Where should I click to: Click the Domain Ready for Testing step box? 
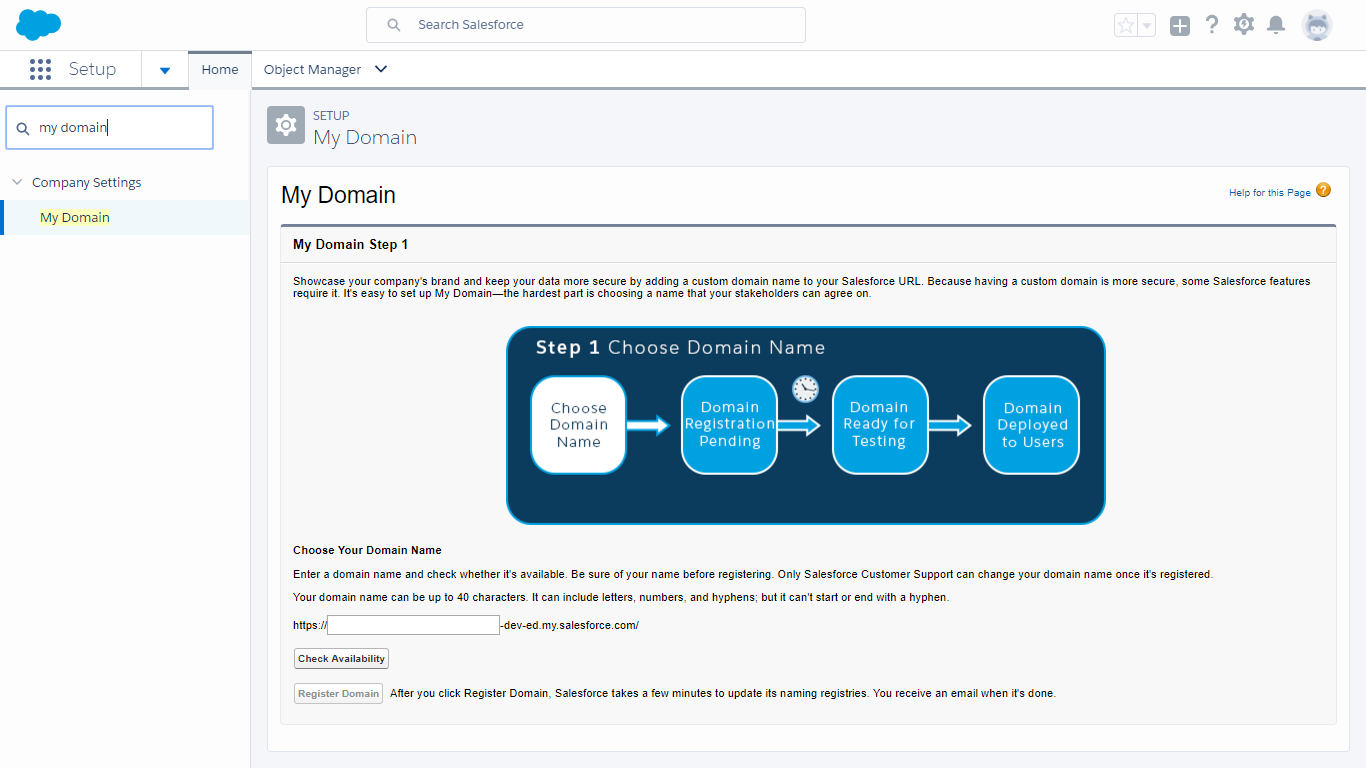[879, 424]
